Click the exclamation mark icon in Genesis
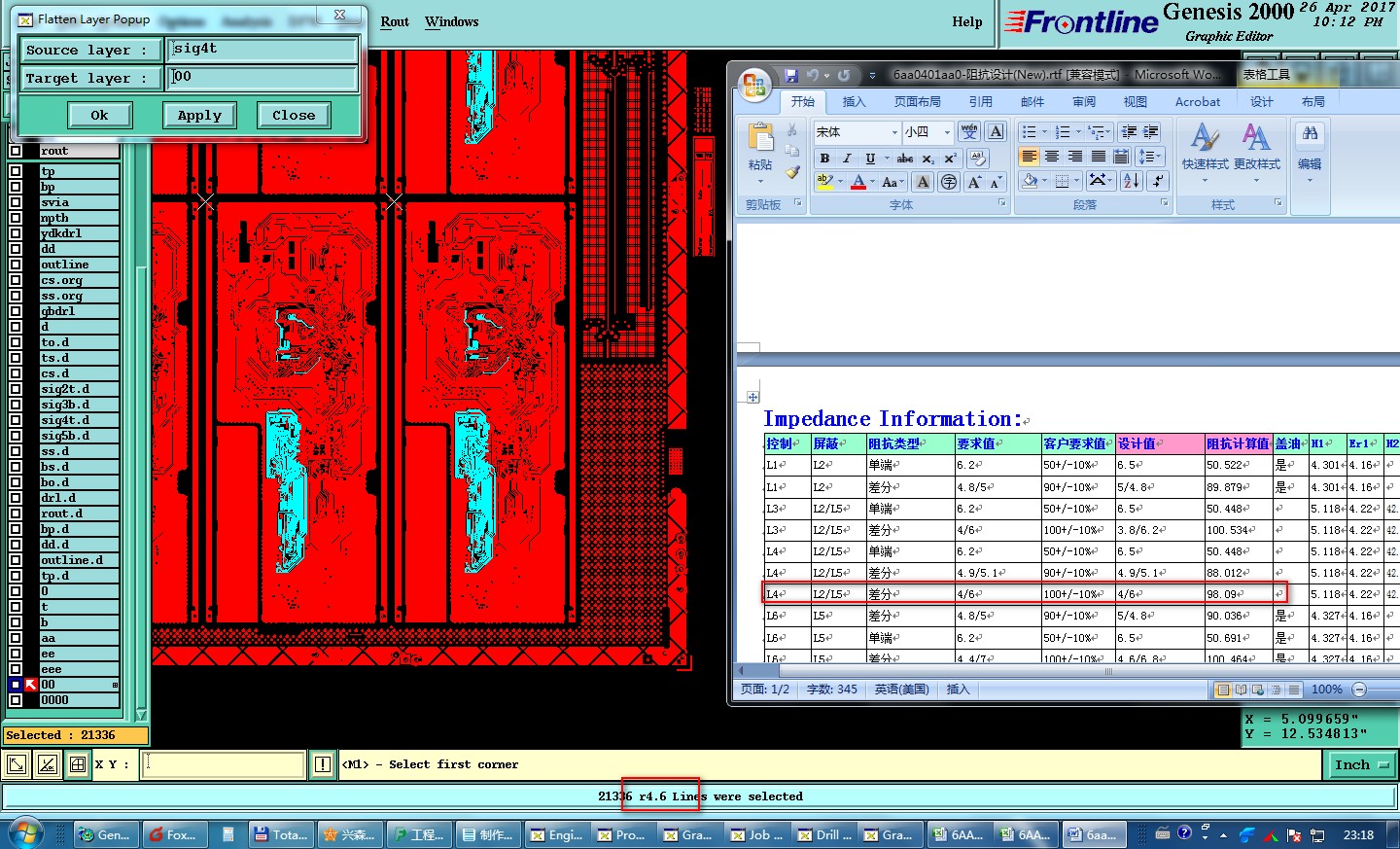 pyautogui.click(x=323, y=764)
